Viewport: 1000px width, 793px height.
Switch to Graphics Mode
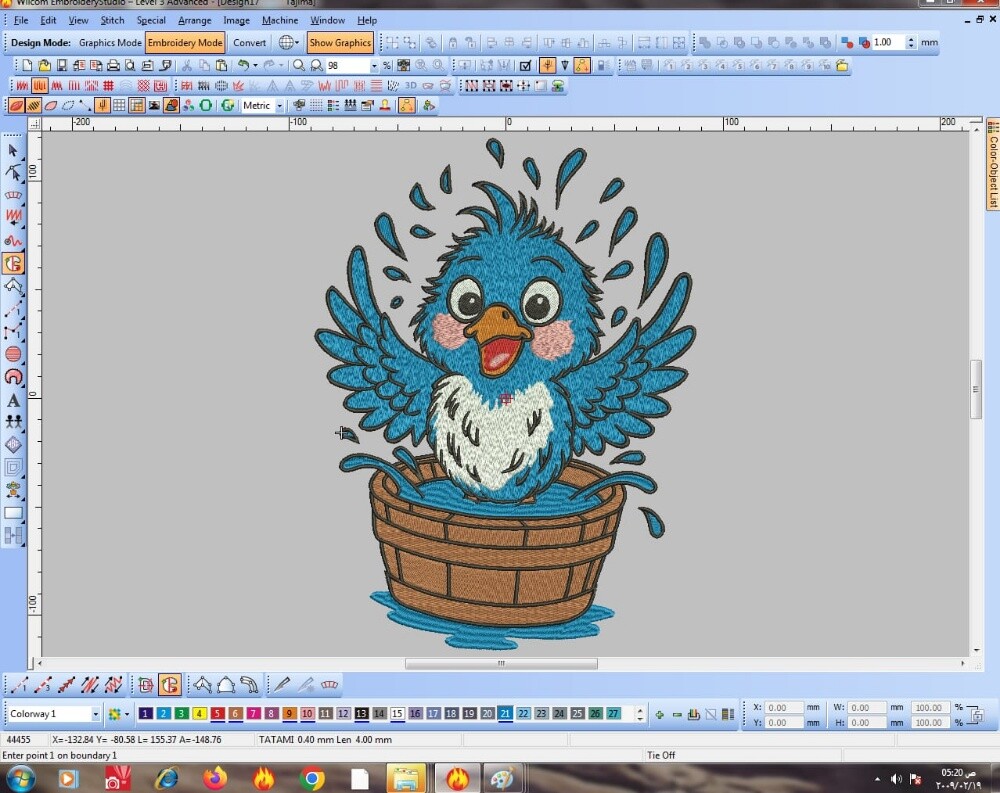[x=110, y=43]
